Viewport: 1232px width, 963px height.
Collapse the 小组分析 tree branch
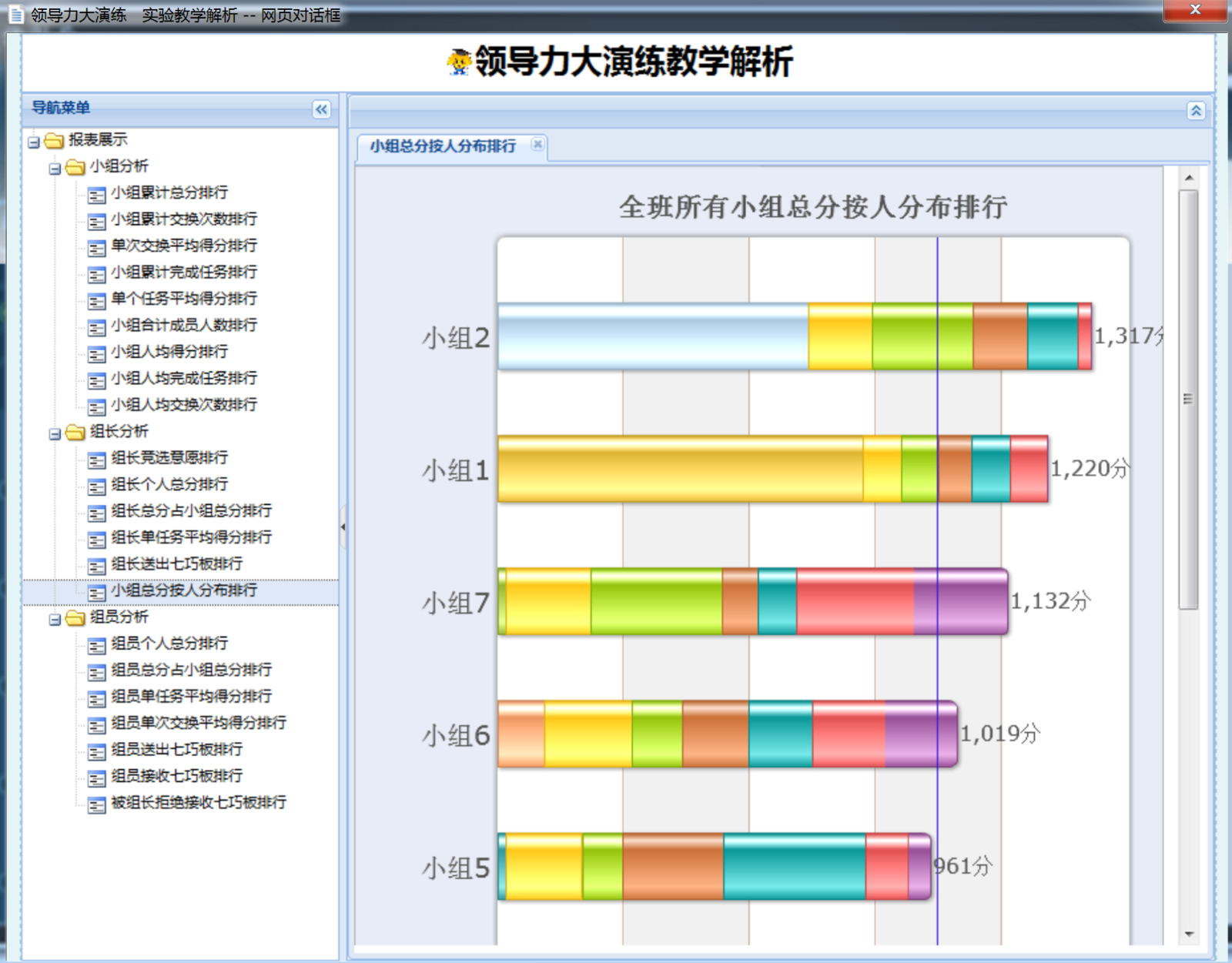point(55,168)
